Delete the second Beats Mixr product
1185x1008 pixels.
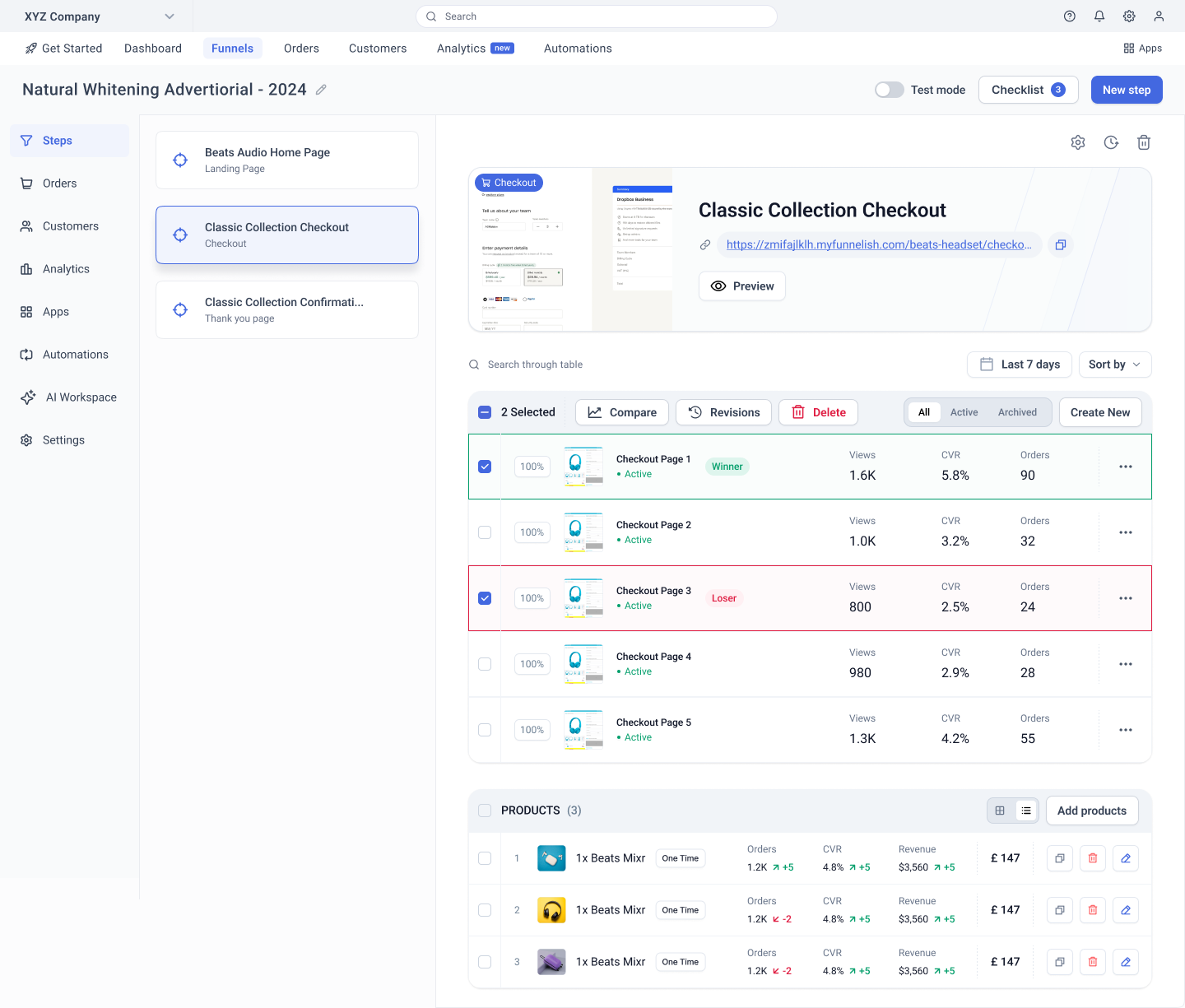pyautogui.click(x=1093, y=910)
